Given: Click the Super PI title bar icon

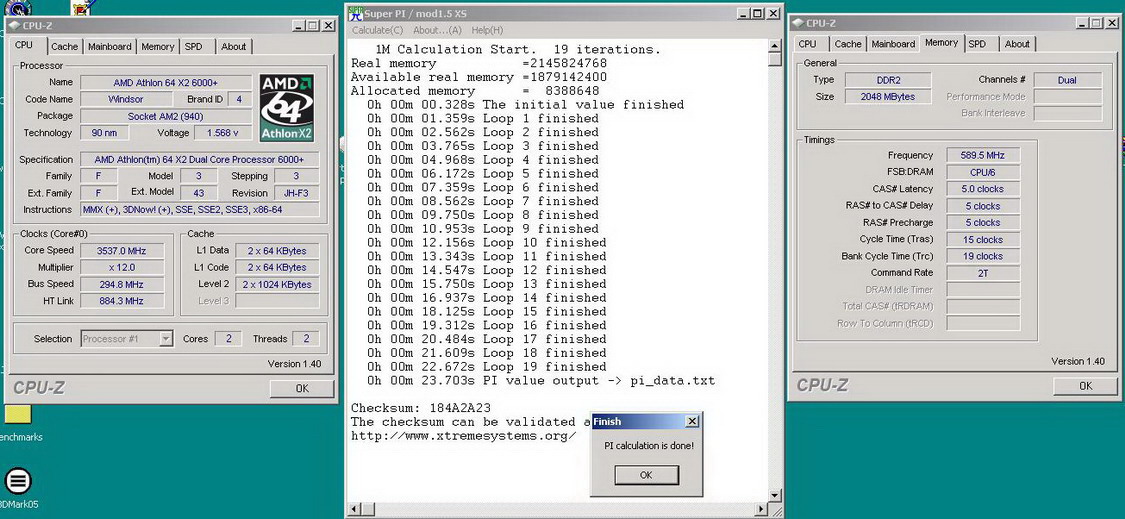Looking at the screenshot, I should [x=355, y=13].
